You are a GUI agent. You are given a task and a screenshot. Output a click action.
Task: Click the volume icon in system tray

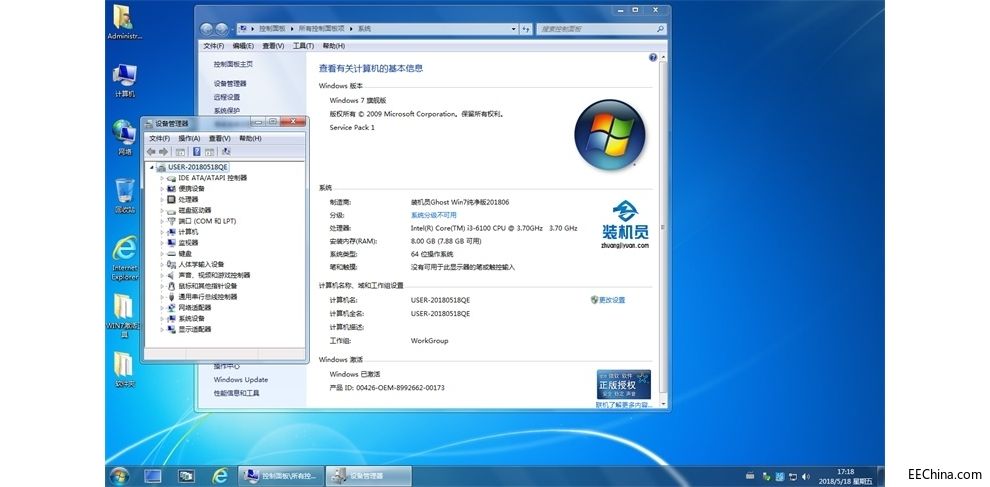pyautogui.click(x=804, y=476)
